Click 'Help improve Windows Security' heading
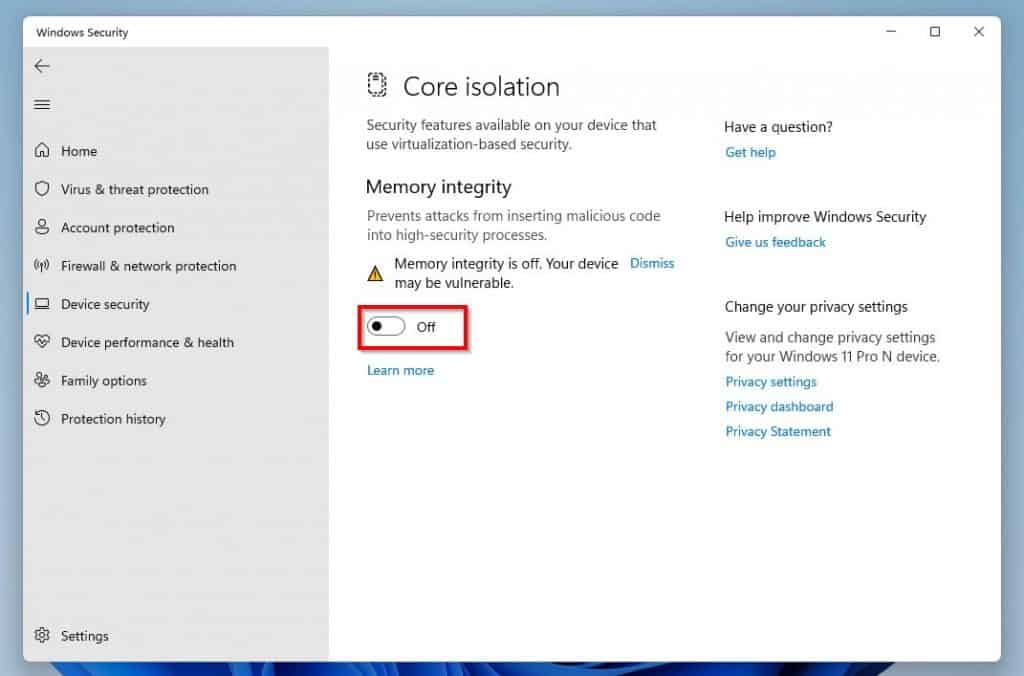The image size is (1024, 676). 825,217
